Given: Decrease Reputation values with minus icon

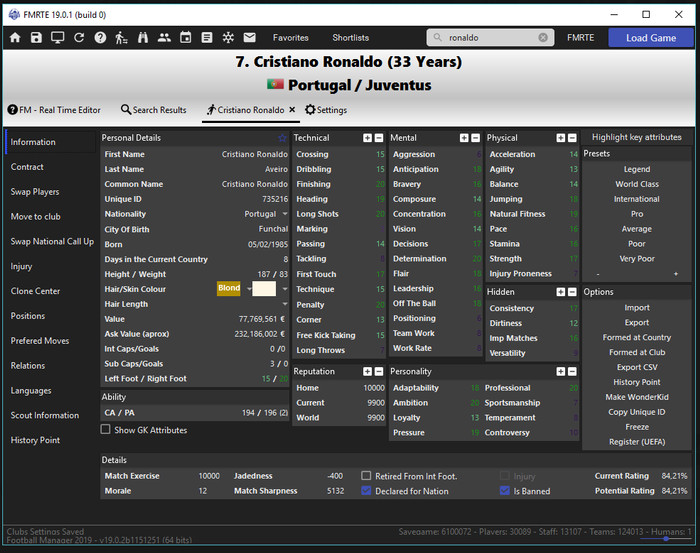Looking at the screenshot, I should coord(379,371).
